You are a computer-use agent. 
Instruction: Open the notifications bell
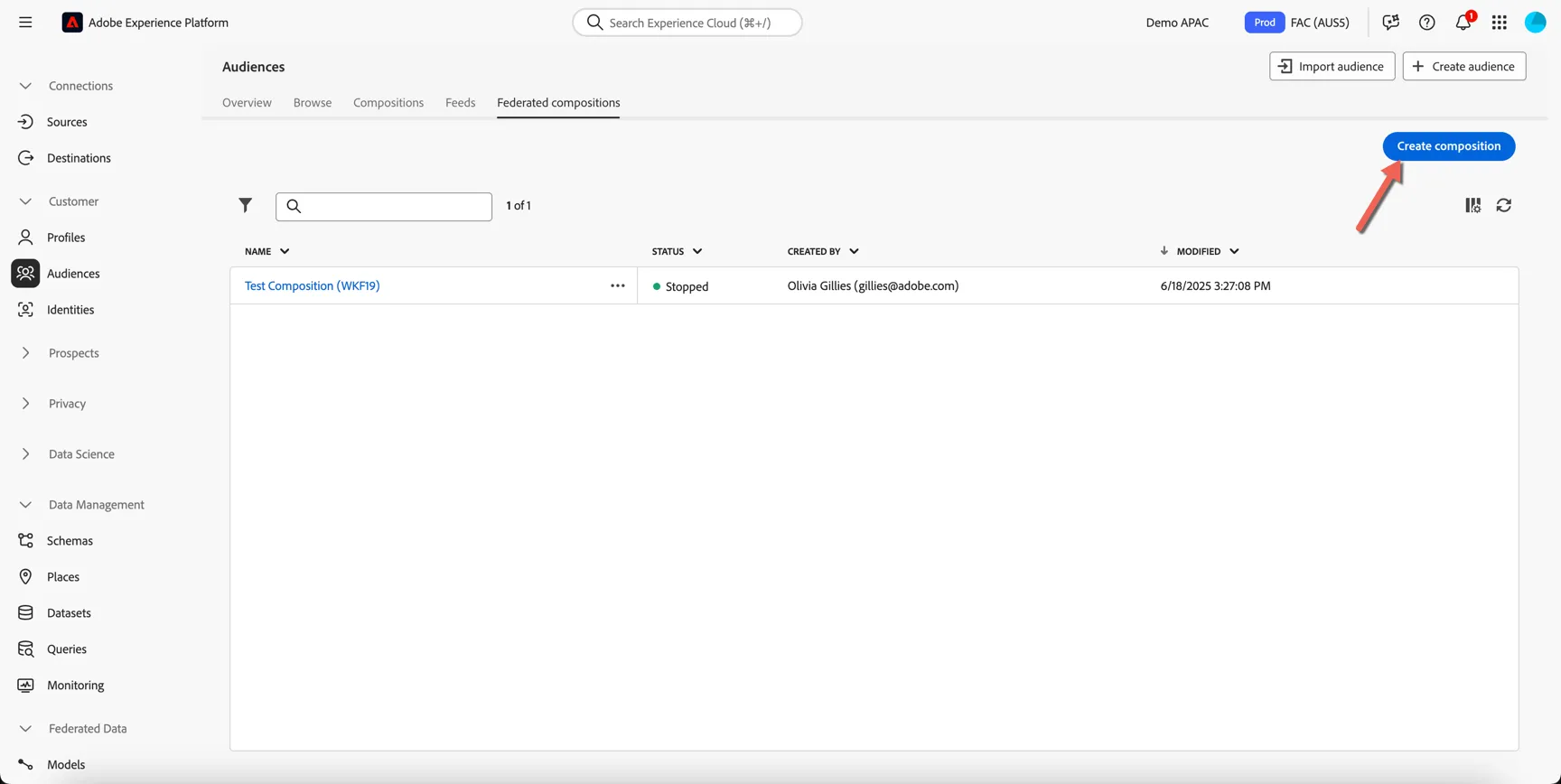click(x=1463, y=23)
